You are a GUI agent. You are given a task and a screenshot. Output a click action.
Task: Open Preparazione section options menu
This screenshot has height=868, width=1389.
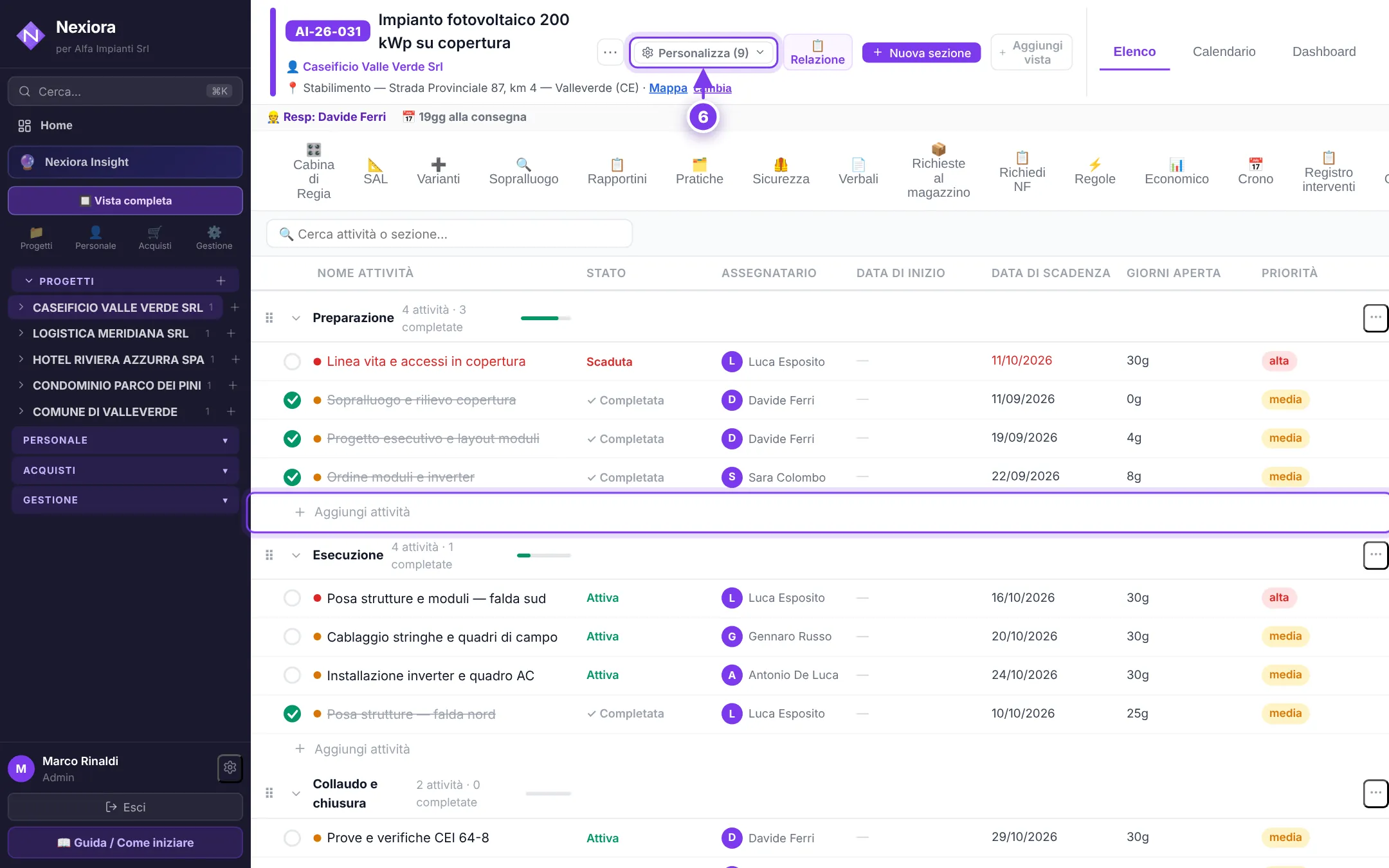tap(1375, 318)
